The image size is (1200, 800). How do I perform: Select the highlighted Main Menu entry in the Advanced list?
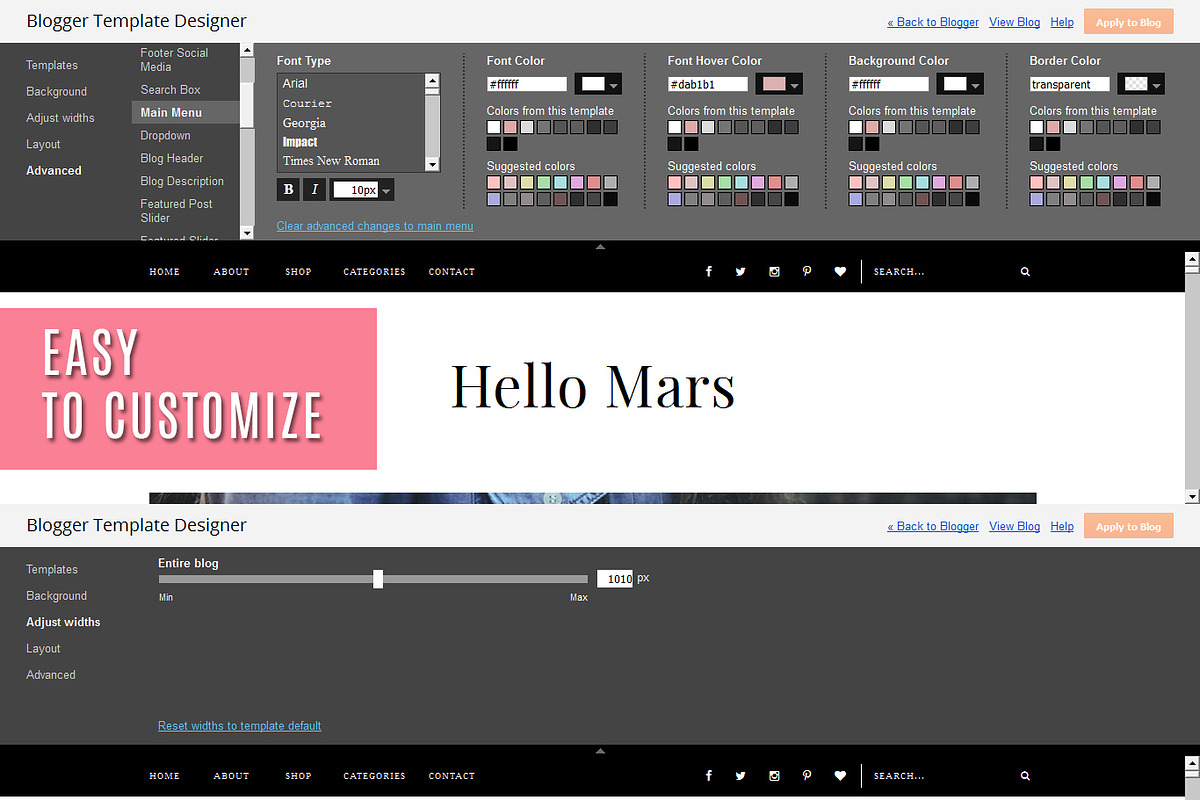click(185, 112)
